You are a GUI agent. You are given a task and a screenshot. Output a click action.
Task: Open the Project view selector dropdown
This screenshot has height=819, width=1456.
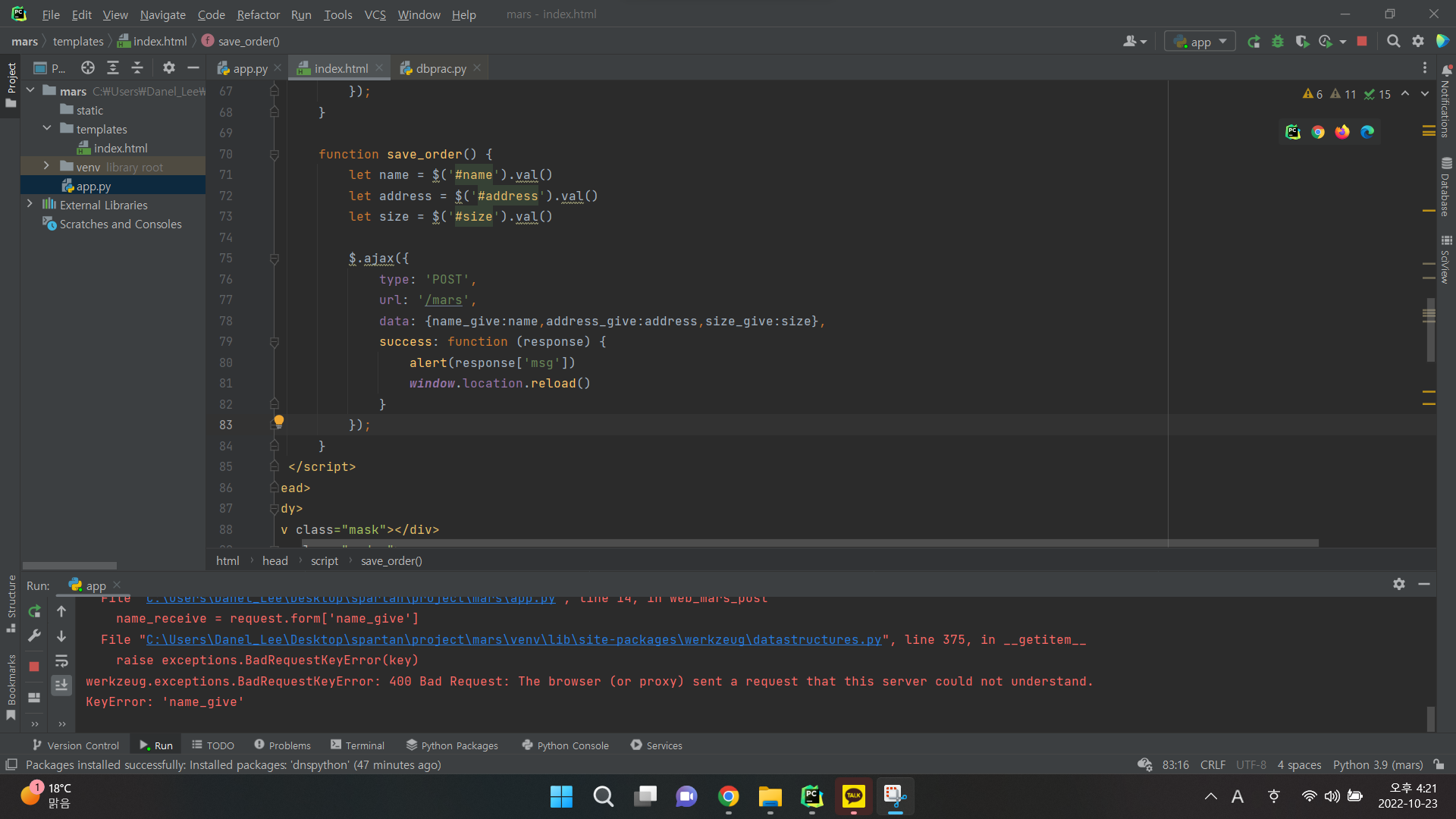click(x=50, y=68)
